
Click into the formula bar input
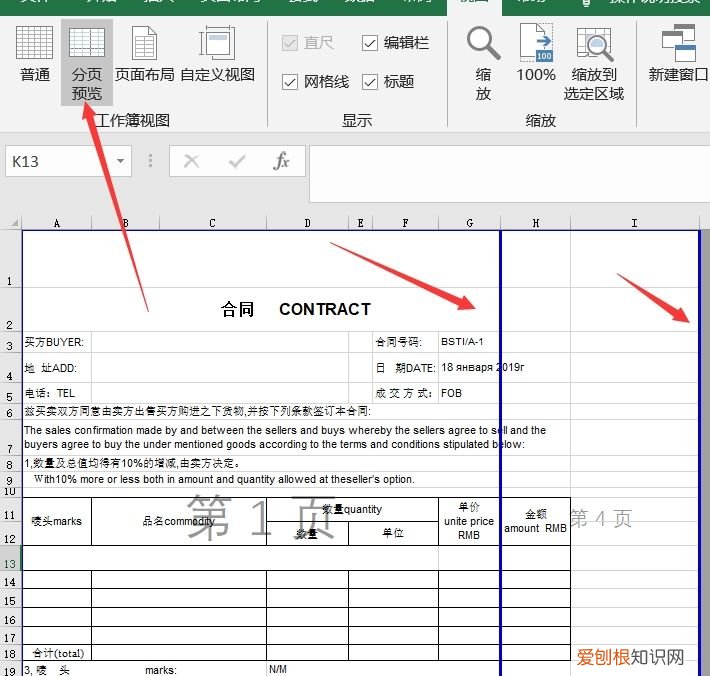pos(509,174)
